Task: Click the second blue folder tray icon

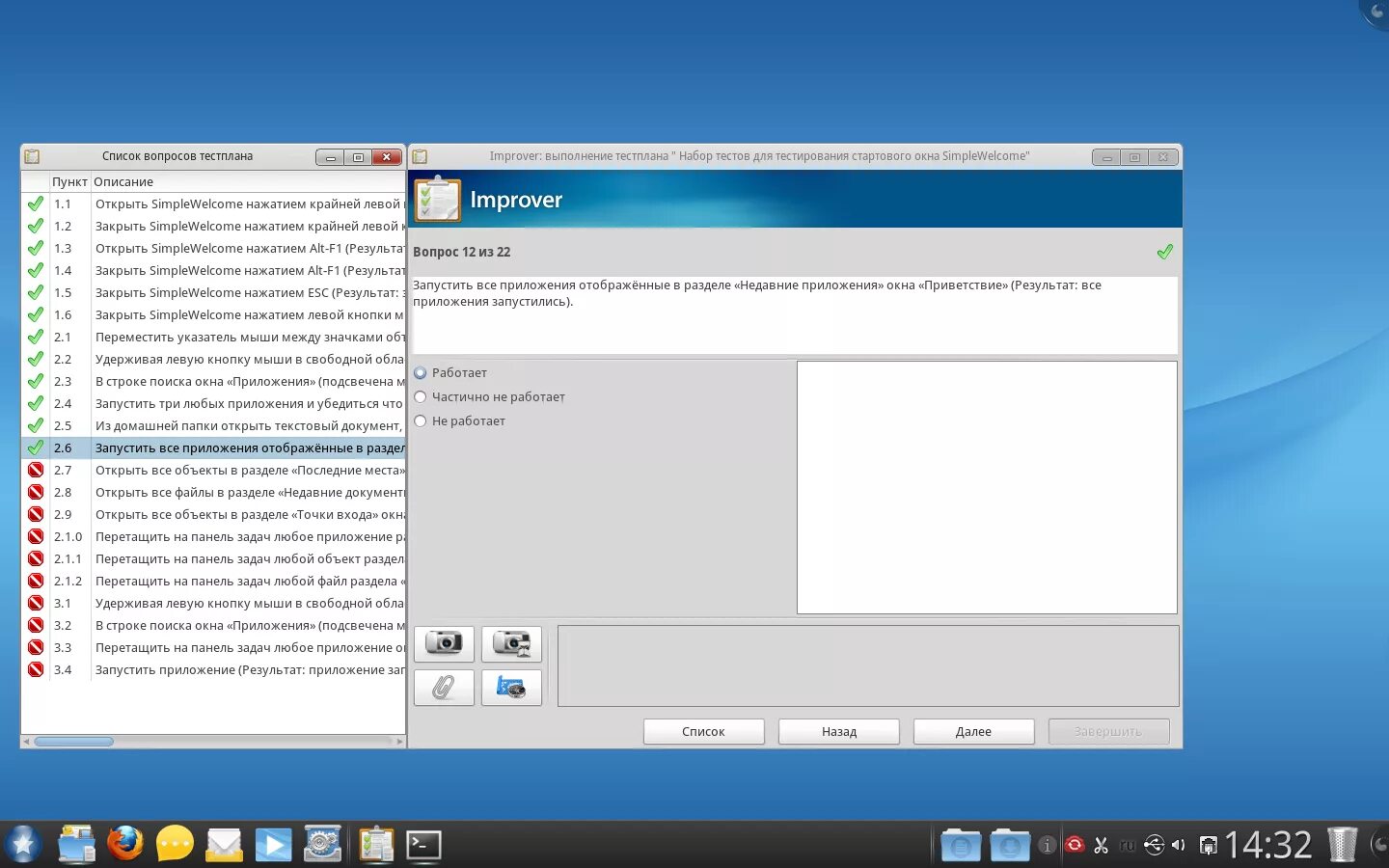Action: pyautogui.click(x=1010, y=845)
